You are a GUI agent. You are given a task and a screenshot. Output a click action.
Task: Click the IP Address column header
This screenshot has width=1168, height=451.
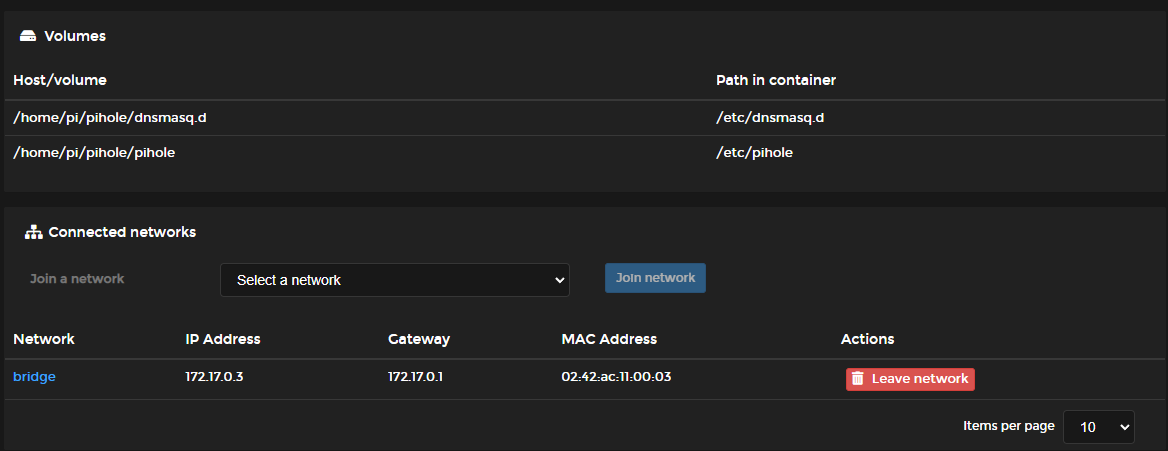click(223, 339)
